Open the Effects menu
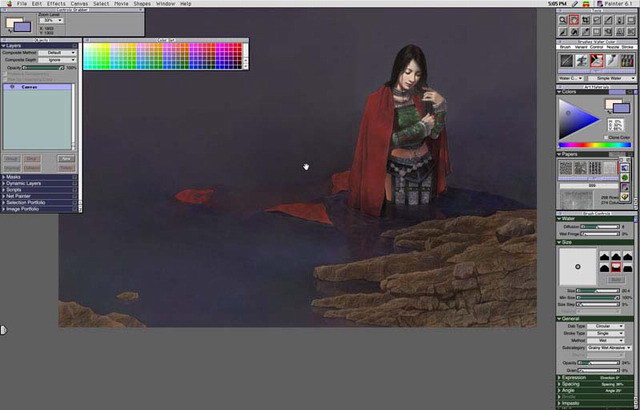640x410 pixels. (x=56, y=4)
